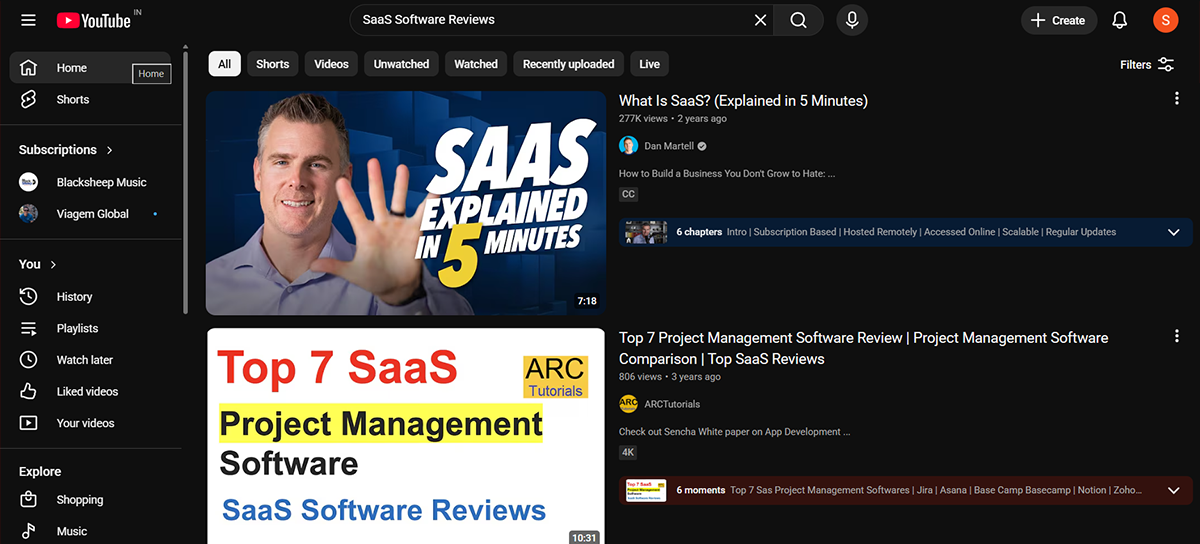Open the search Filters panel
1200x544 pixels.
tap(1147, 64)
